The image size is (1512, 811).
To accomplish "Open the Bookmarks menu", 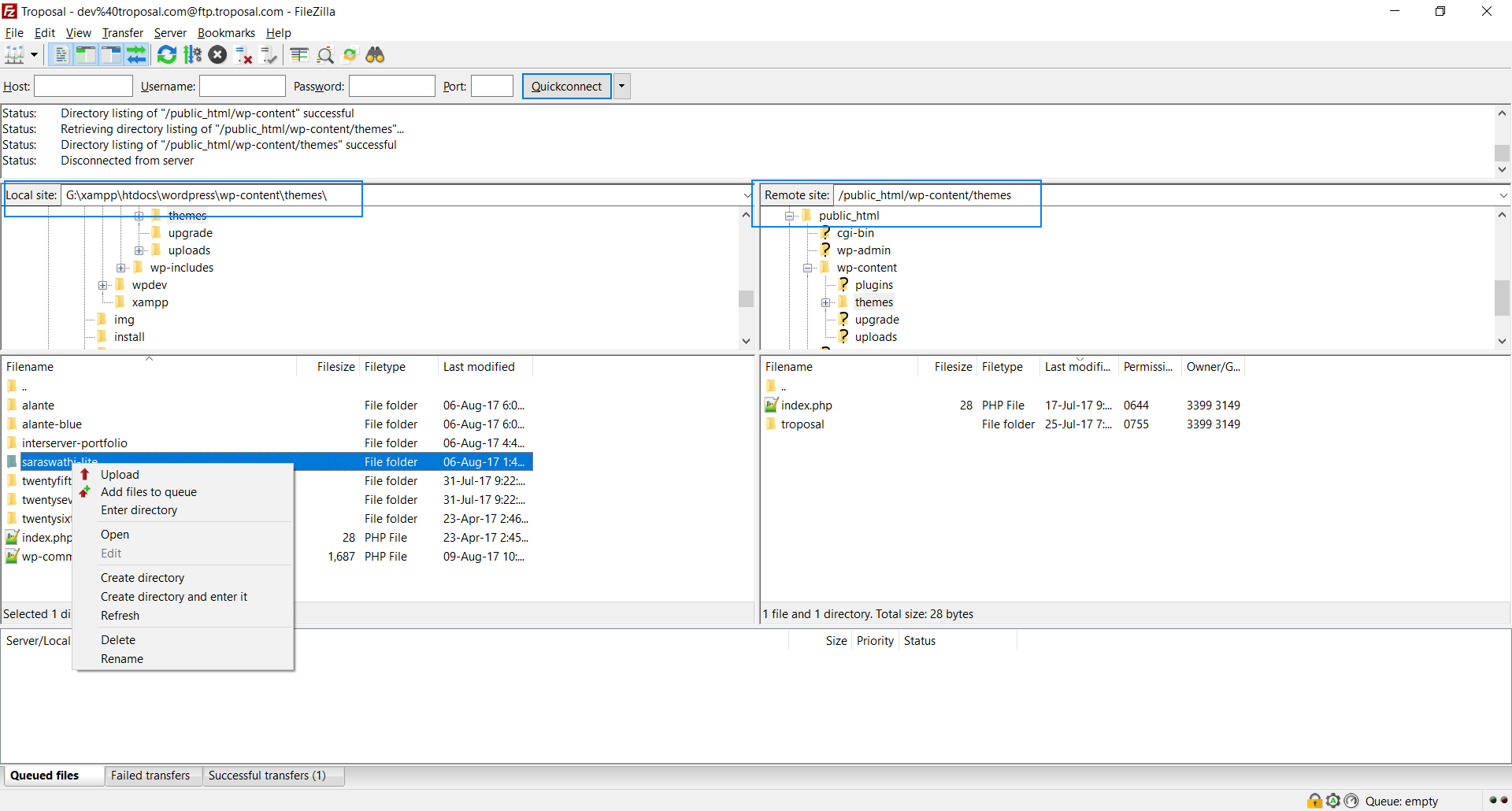I will [226, 33].
